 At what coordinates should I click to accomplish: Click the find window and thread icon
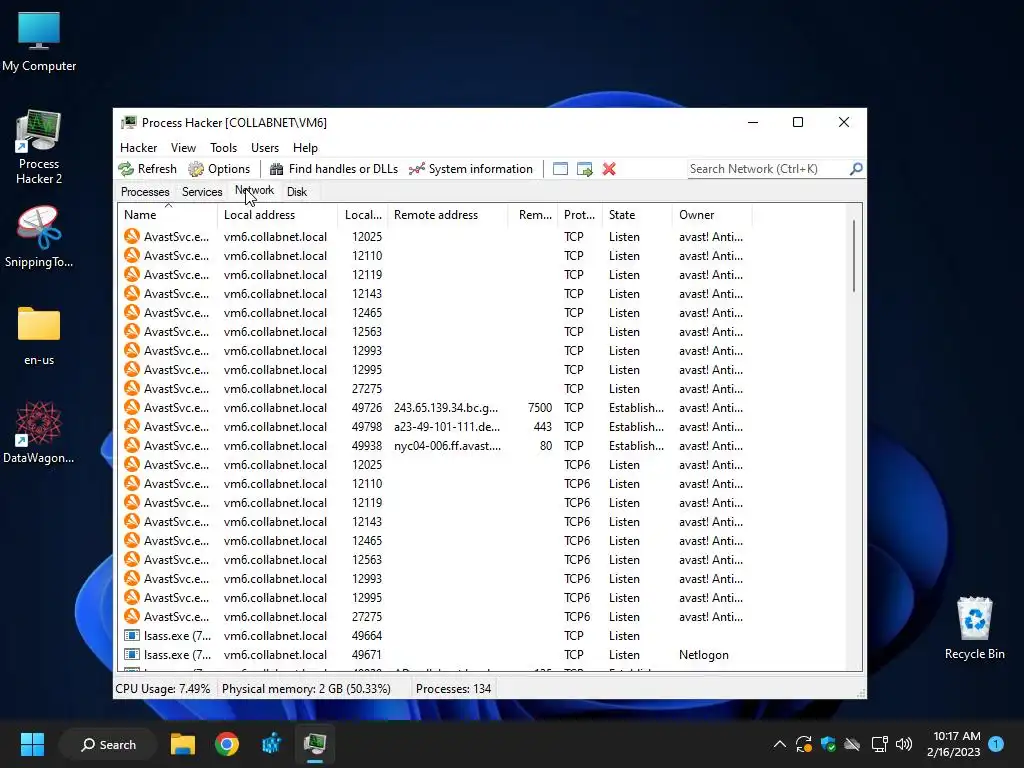pos(584,169)
